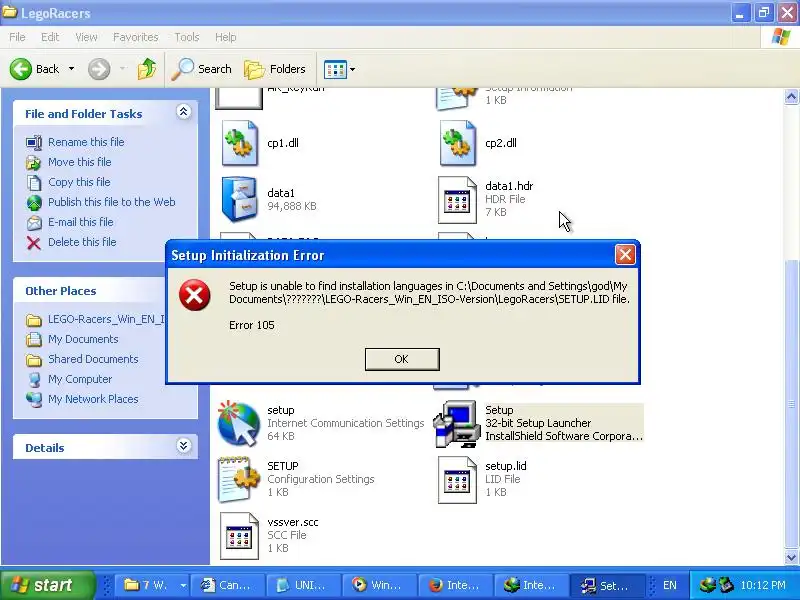Open the Back history dropdown arrow

tap(71, 69)
